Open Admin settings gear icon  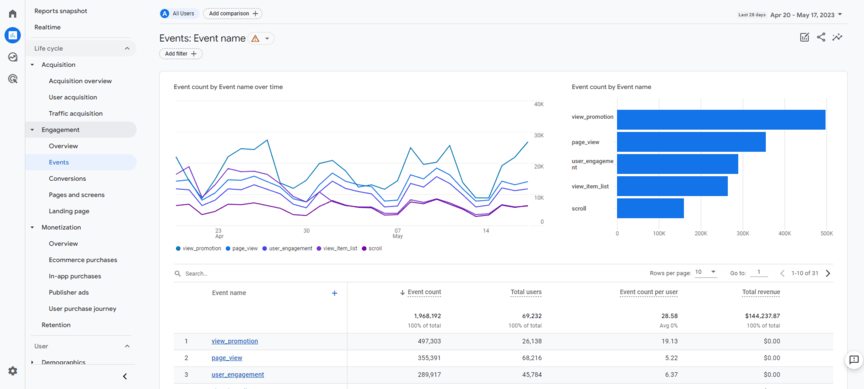point(13,371)
